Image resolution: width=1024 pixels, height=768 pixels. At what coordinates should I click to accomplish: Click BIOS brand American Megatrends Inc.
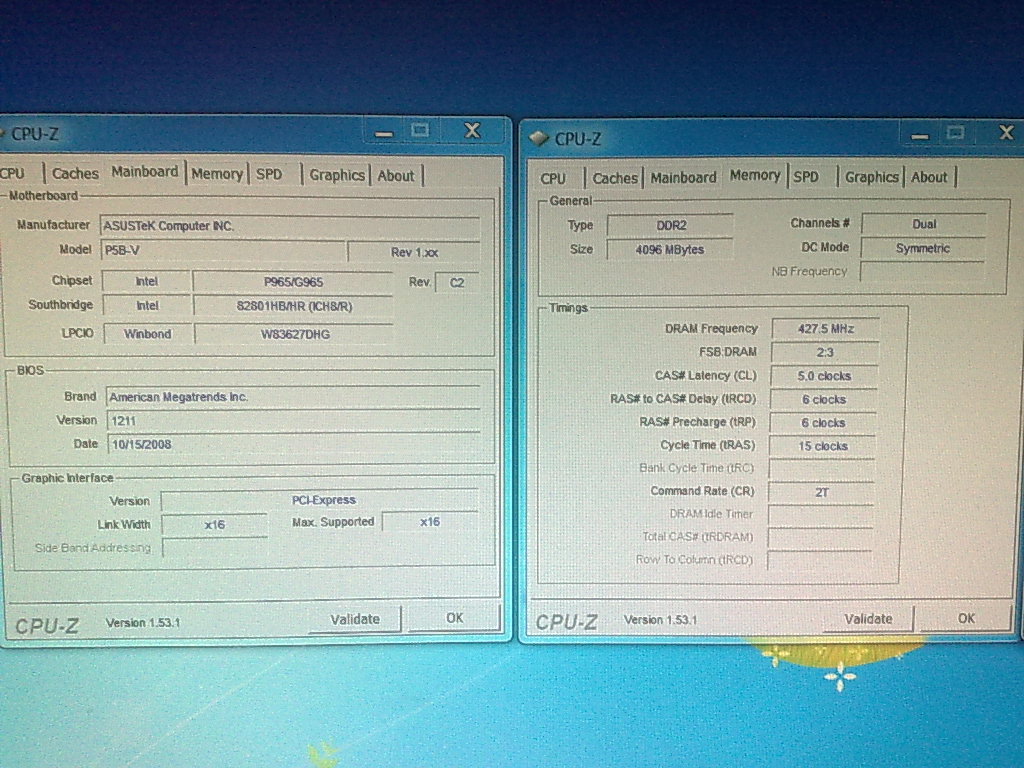tap(293, 397)
